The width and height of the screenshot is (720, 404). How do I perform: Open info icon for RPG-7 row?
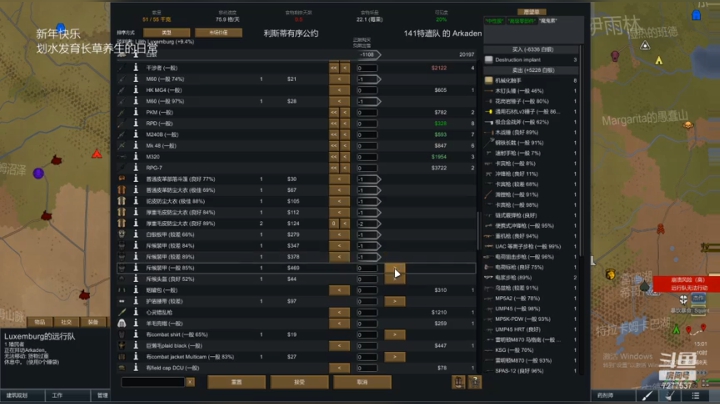point(135,168)
